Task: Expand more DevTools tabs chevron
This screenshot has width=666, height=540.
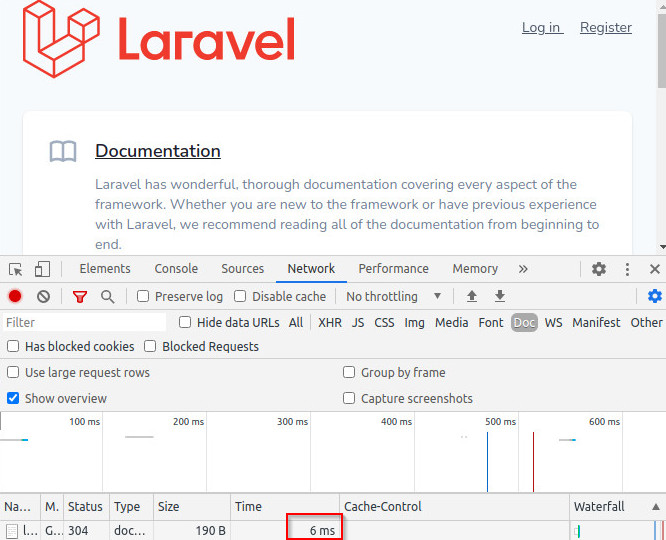Action: (523, 269)
